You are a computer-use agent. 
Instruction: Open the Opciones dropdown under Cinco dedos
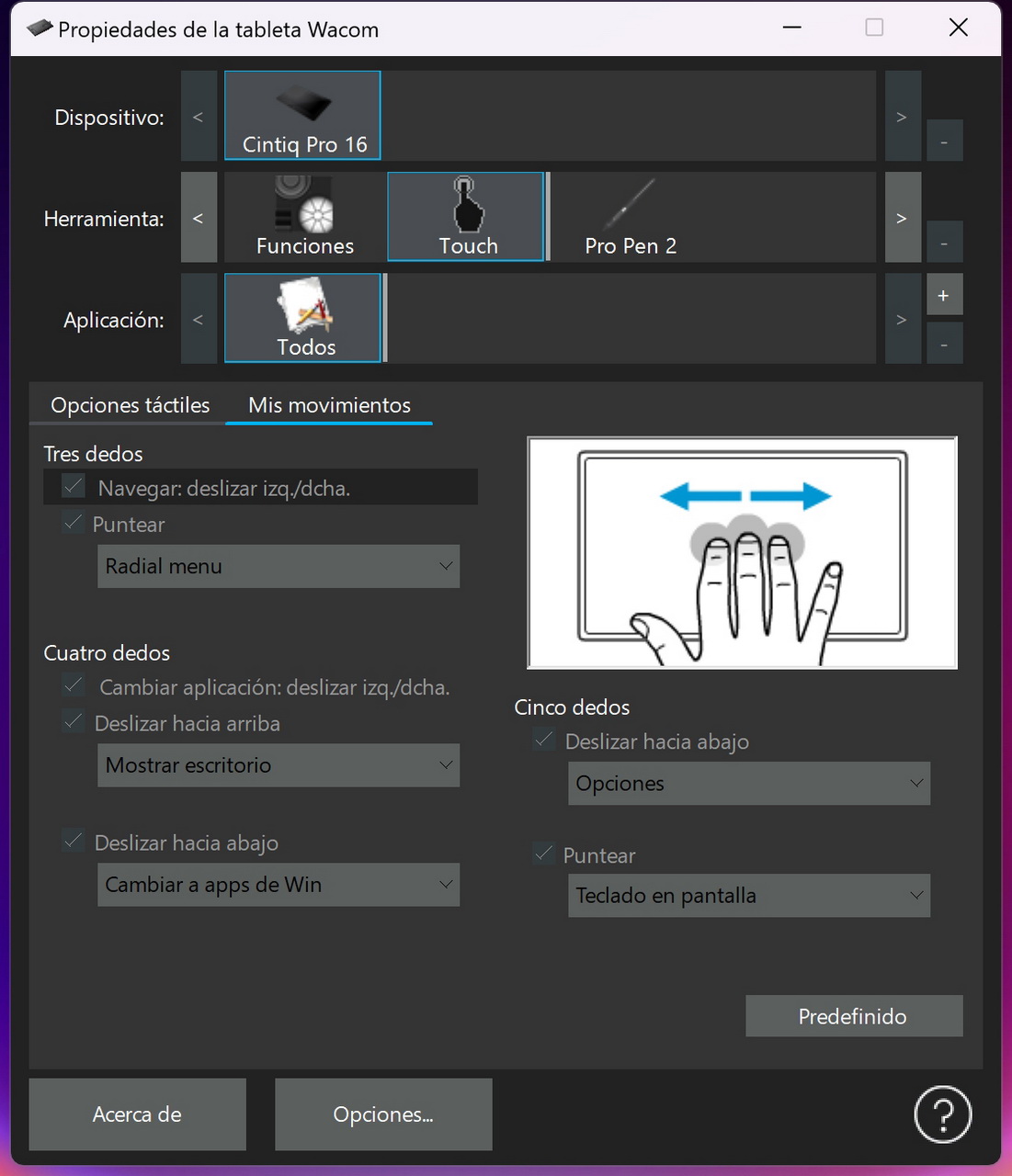coord(749,784)
